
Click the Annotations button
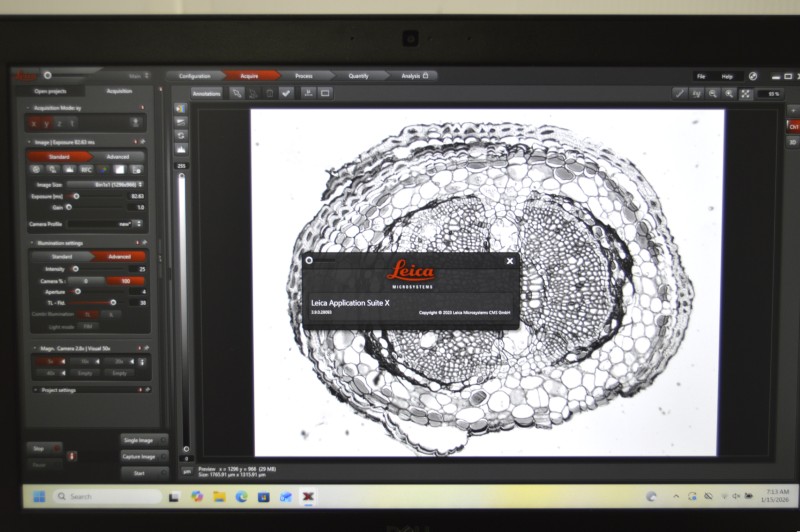[207, 93]
